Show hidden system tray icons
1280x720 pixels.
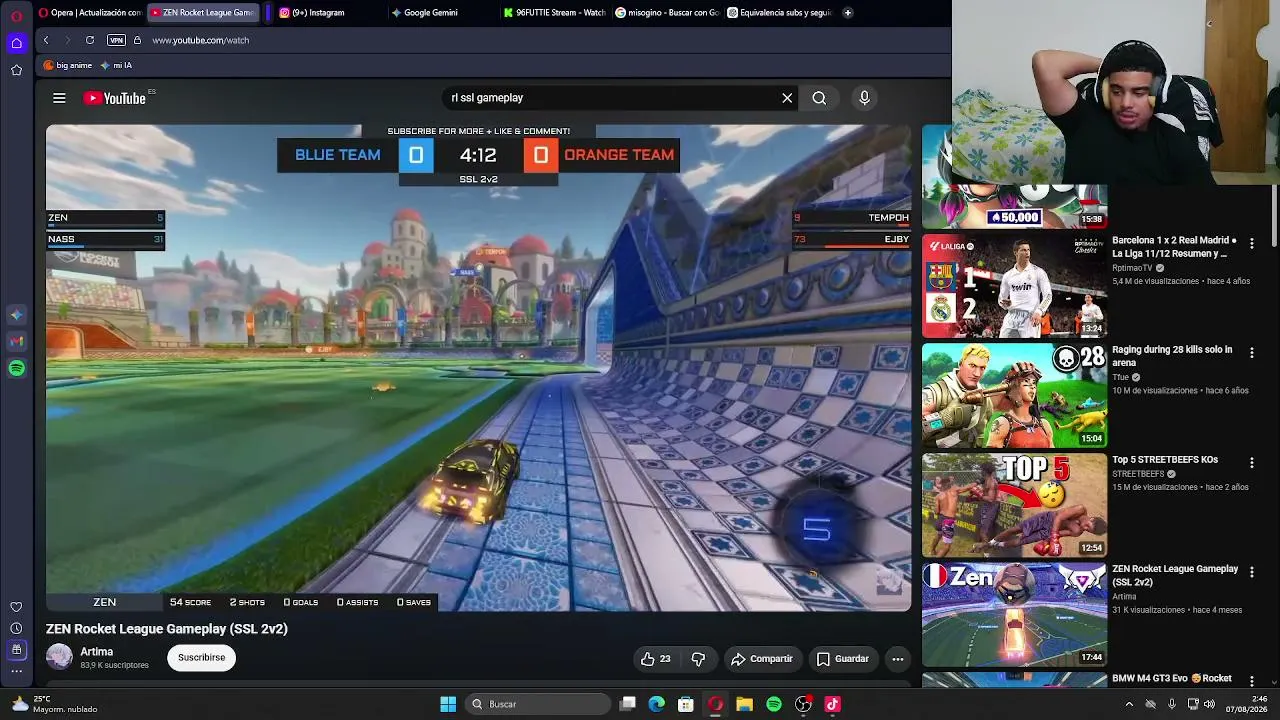[x=1129, y=704]
